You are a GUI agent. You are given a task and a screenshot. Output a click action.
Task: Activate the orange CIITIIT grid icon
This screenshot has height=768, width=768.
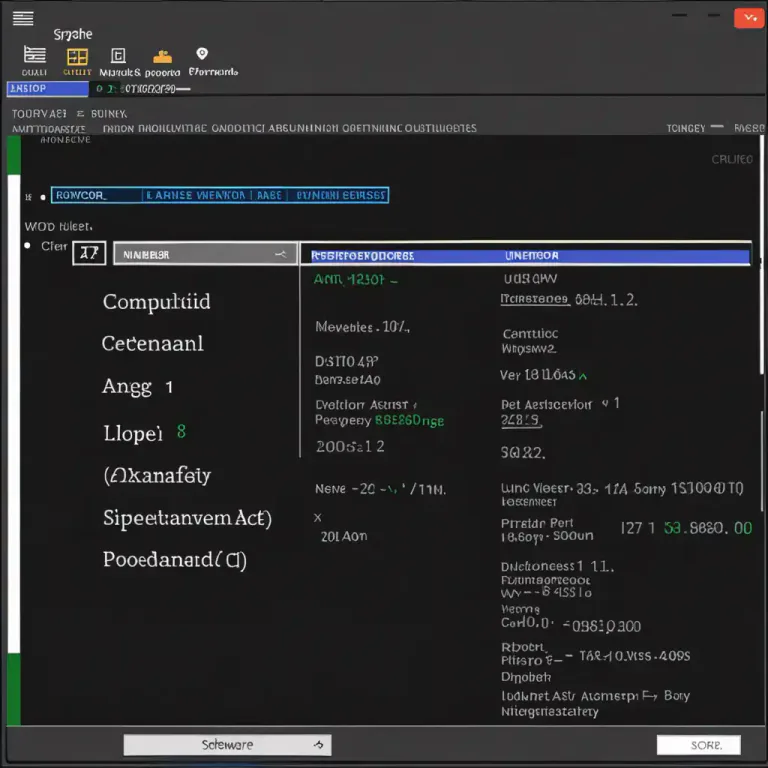tap(77, 57)
